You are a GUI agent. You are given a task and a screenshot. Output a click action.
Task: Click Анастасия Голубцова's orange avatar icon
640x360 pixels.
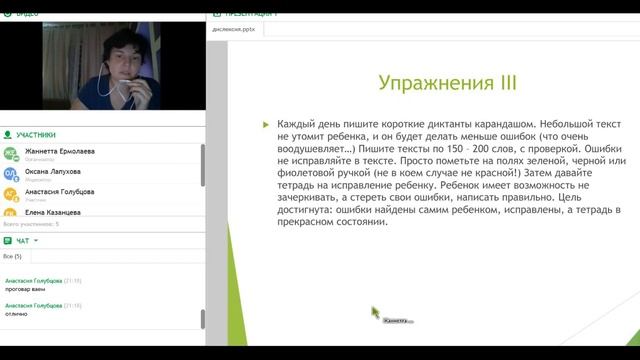[x=11, y=194]
